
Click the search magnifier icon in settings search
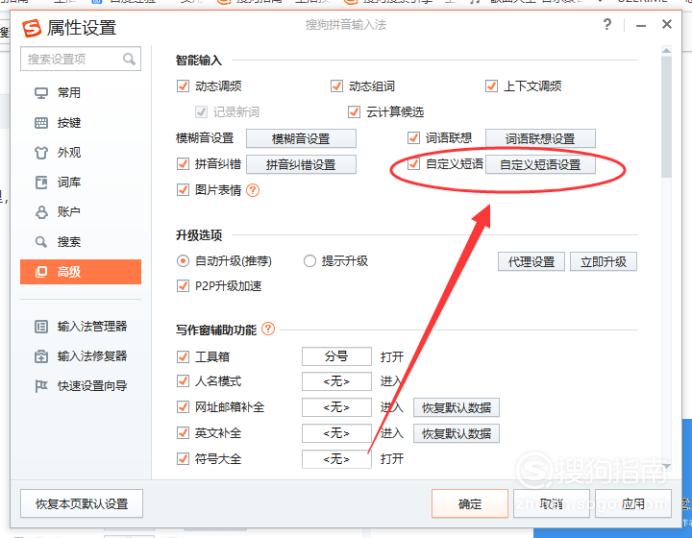pyautogui.click(x=129, y=59)
